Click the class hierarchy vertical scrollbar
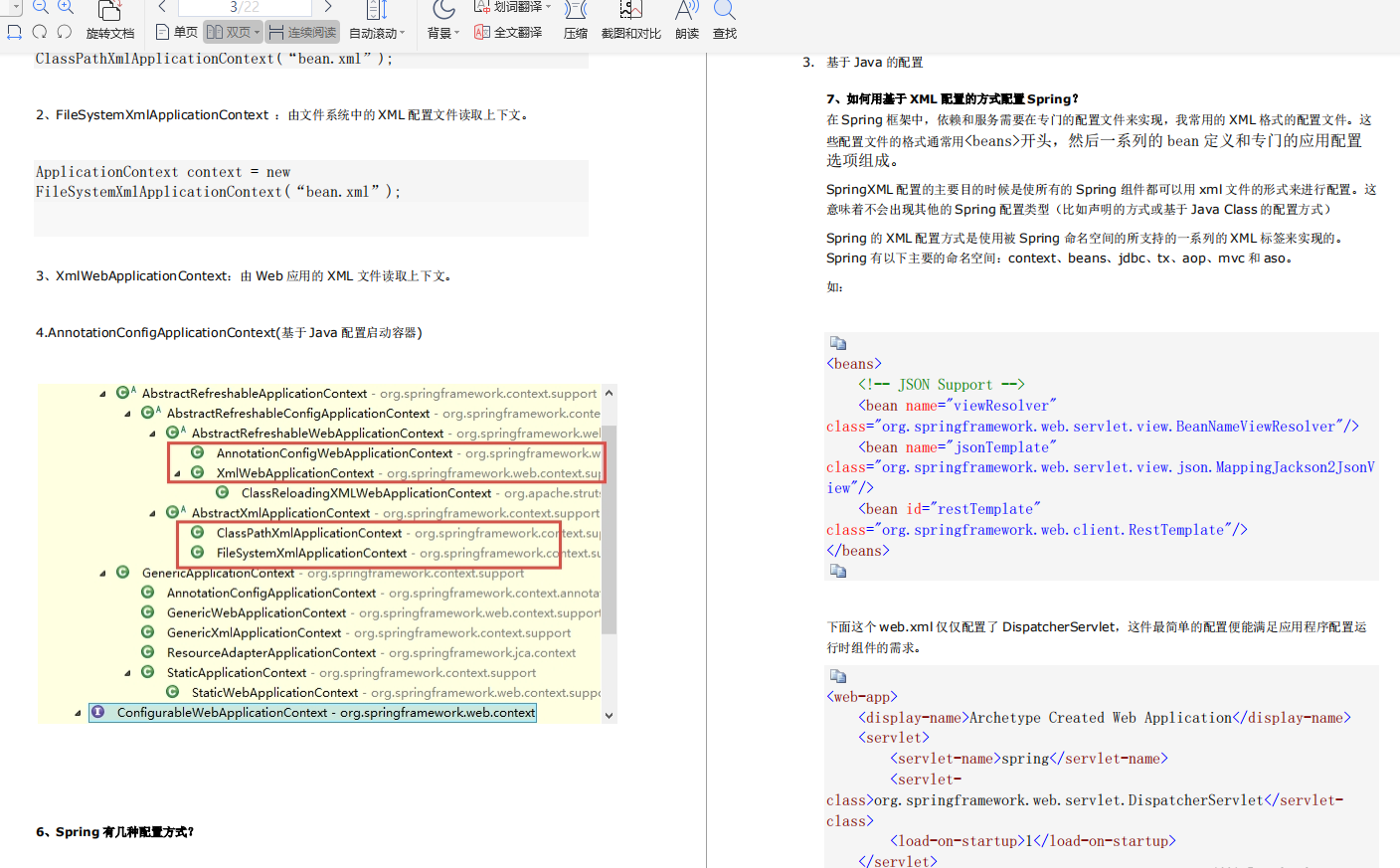Screen dimensions: 1400x868 [x=610, y=553]
